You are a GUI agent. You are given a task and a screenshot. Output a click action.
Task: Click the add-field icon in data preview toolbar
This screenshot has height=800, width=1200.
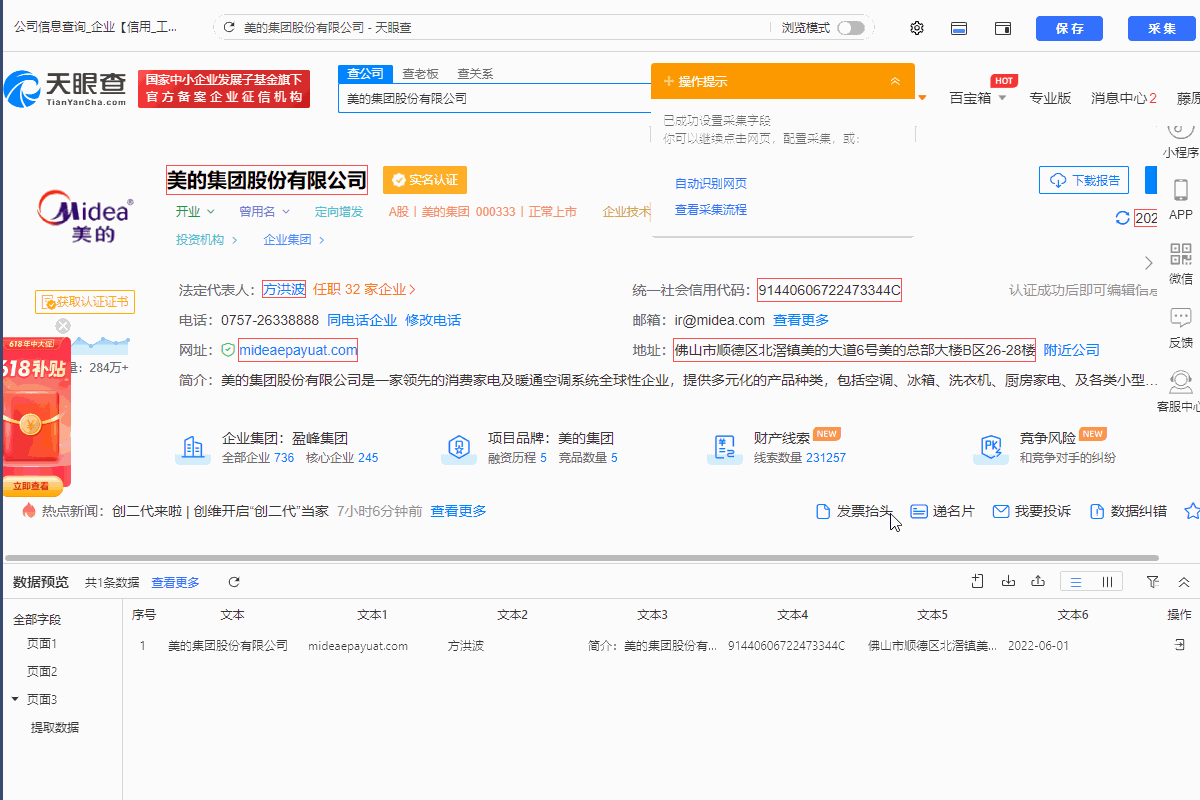coord(978,581)
